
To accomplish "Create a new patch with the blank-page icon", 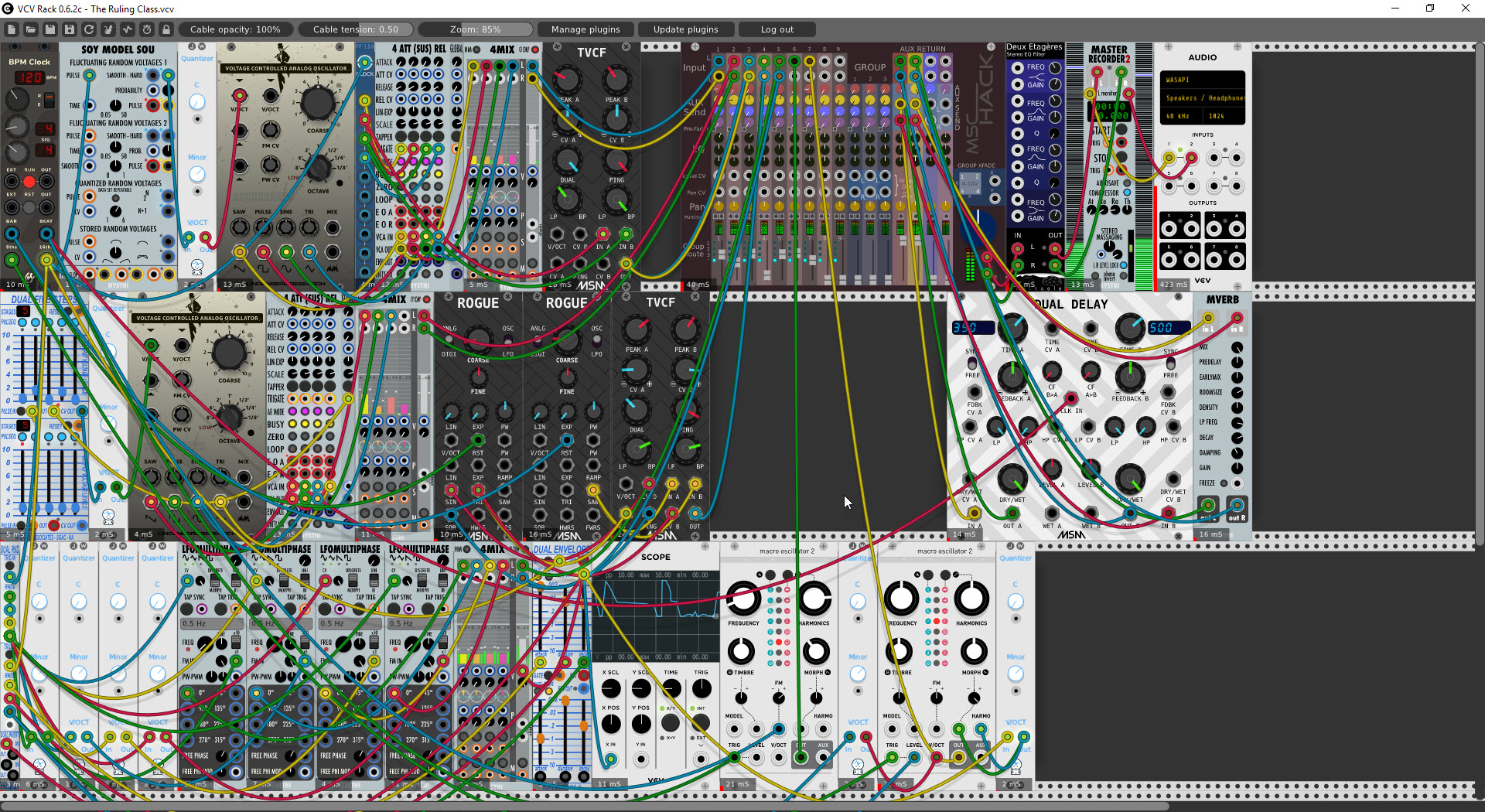I will pos(12,29).
